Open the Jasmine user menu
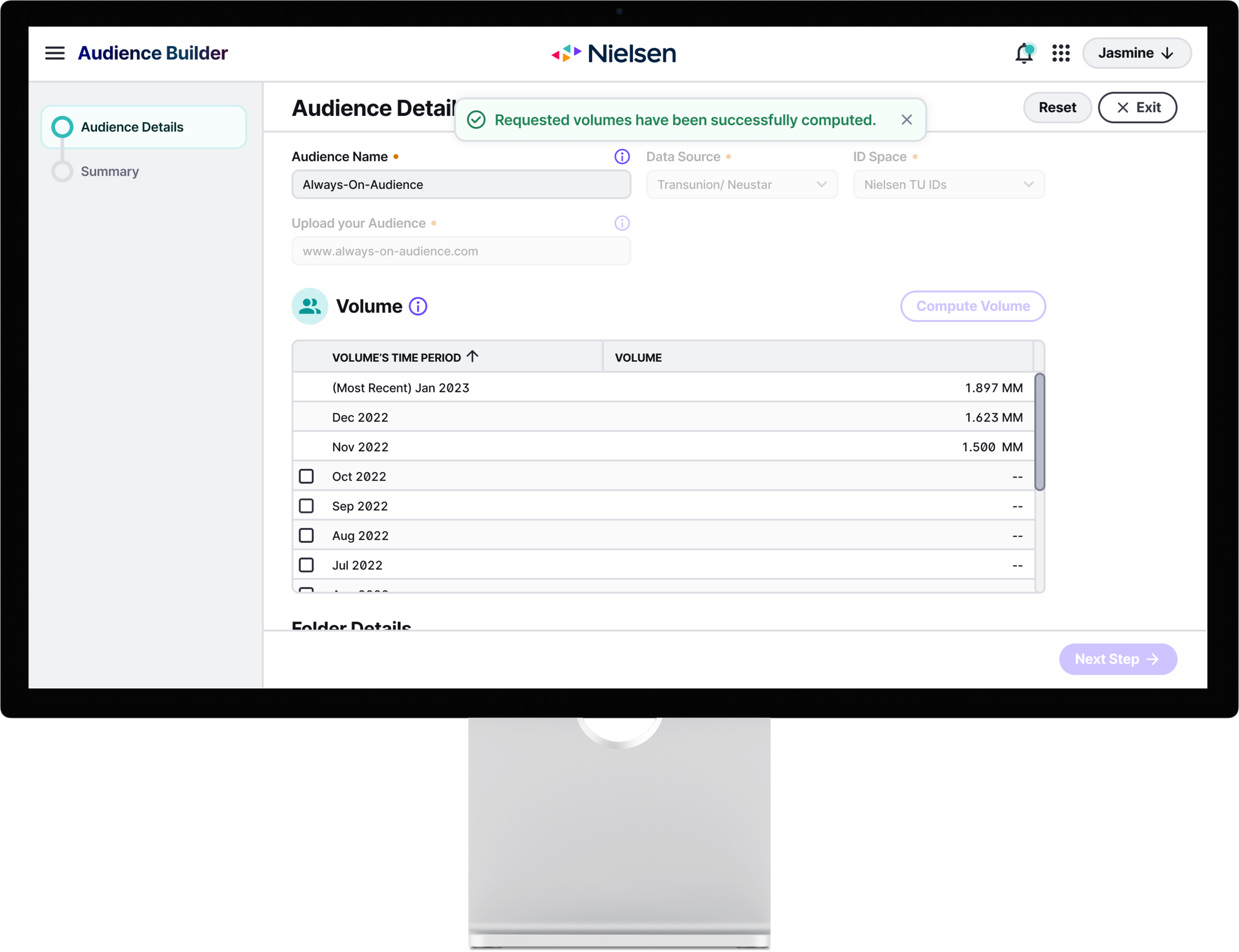This screenshot has width=1239, height=952. point(1136,53)
